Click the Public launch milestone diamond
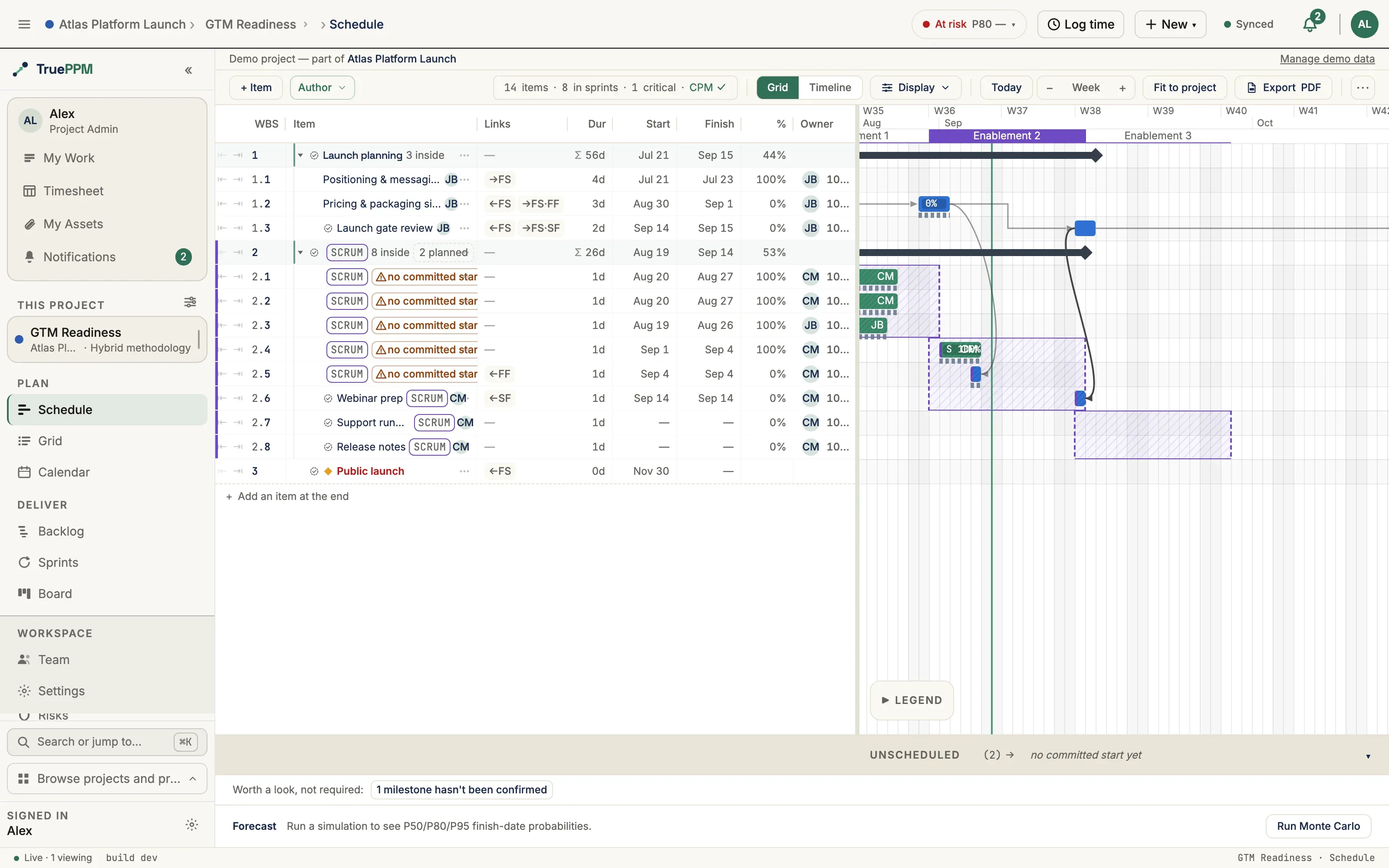 click(x=328, y=471)
